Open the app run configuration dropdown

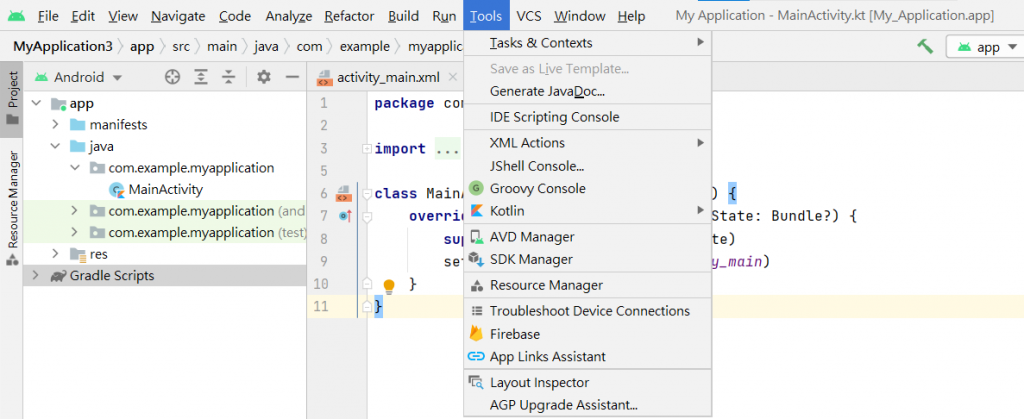point(988,47)
